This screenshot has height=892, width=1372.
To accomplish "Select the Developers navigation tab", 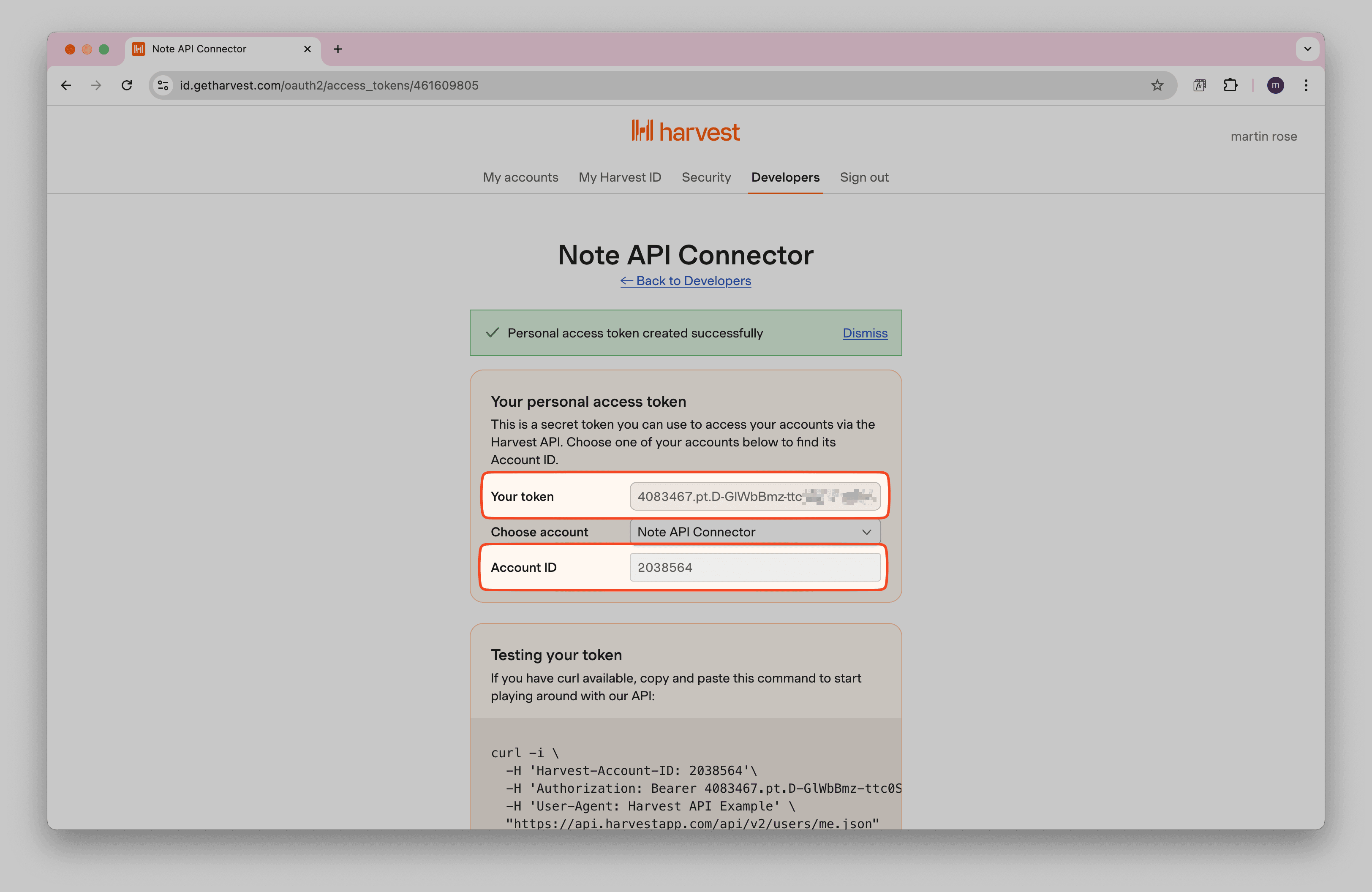I will tap(785, 177).
